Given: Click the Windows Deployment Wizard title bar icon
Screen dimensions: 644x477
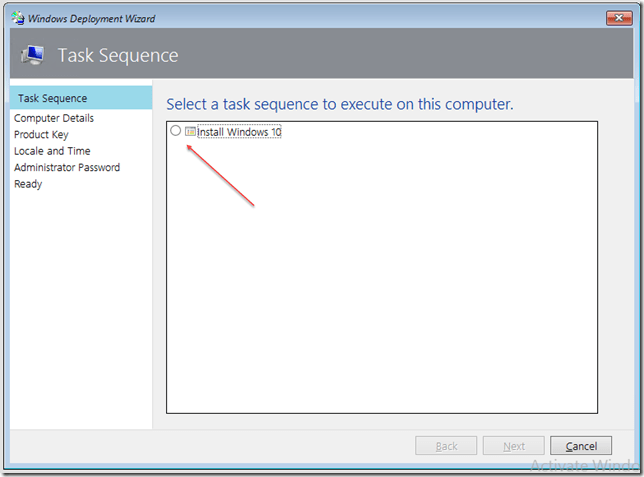Looking at the screenshot, I should tap(17, 18).
